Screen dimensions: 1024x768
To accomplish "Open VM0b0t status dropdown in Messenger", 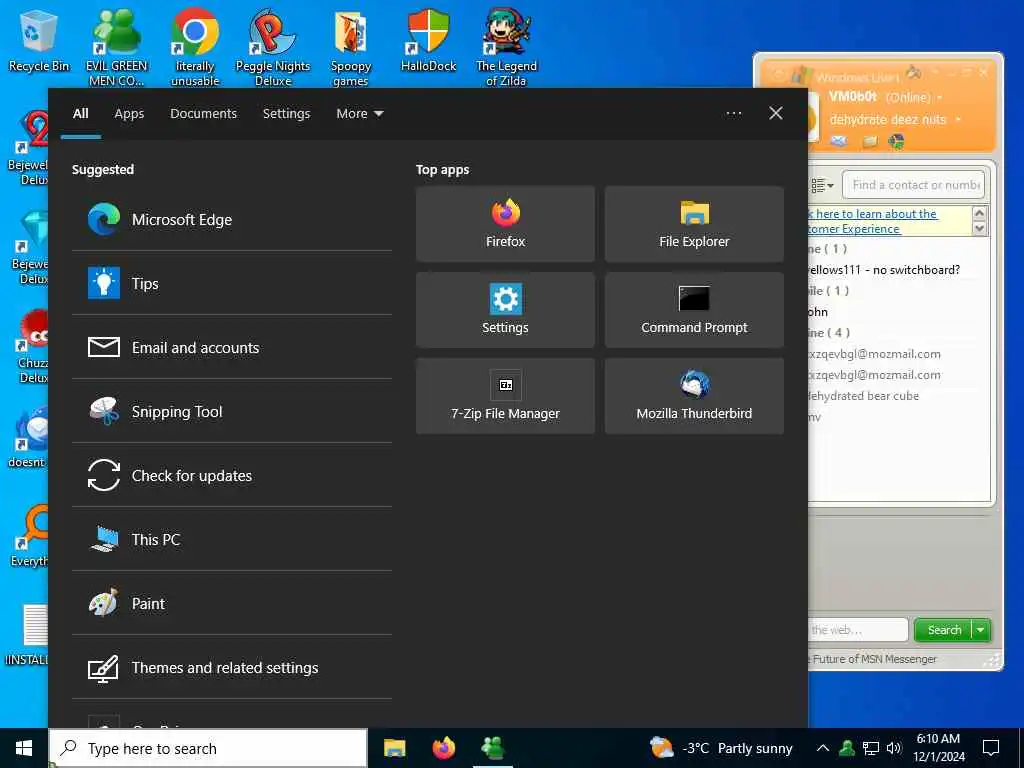I will (940, 98).
